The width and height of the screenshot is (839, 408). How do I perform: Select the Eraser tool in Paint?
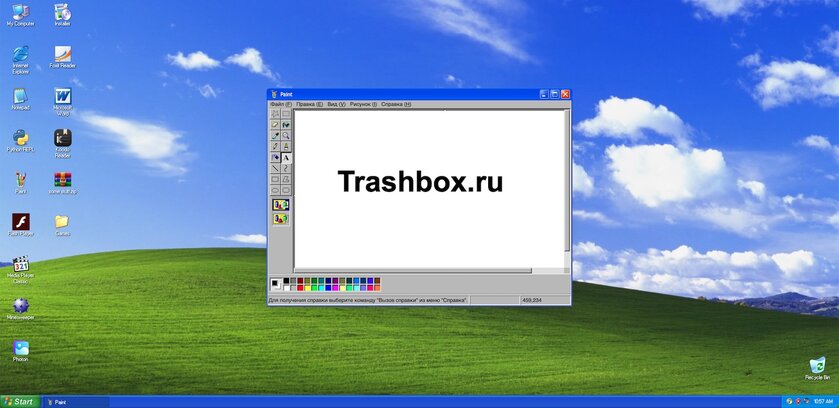point(275,125)
